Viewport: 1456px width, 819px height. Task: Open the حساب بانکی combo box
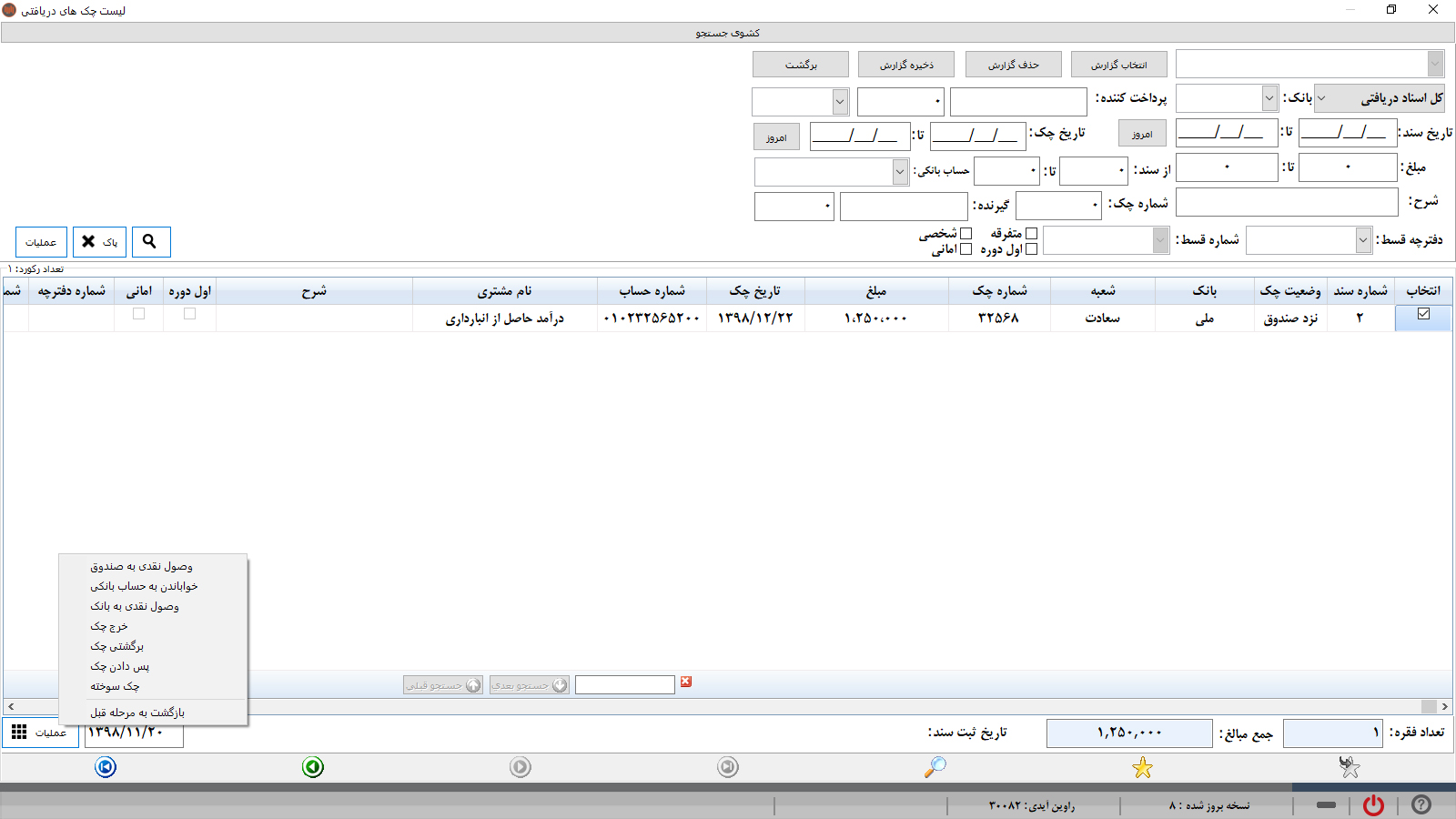coord(899,171)
